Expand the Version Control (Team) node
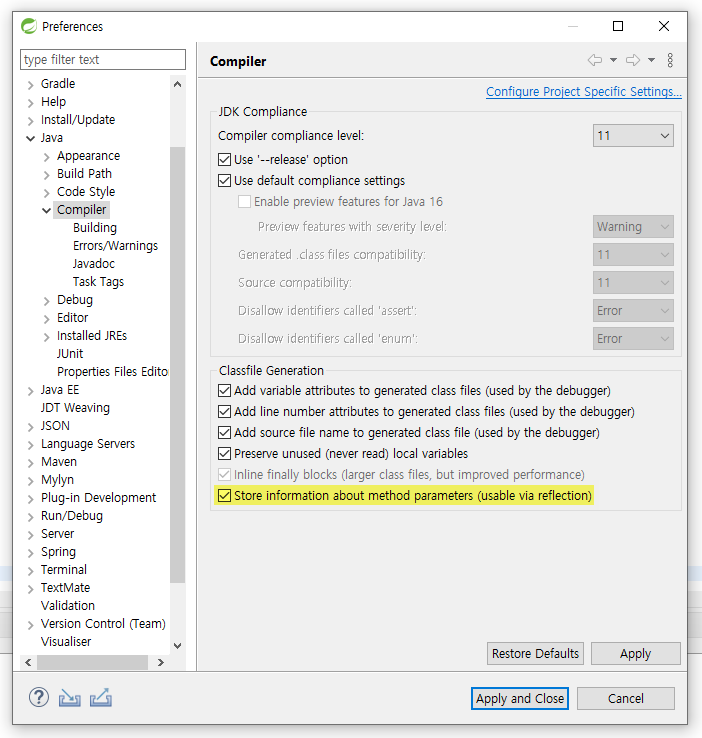 pos(31,625)
